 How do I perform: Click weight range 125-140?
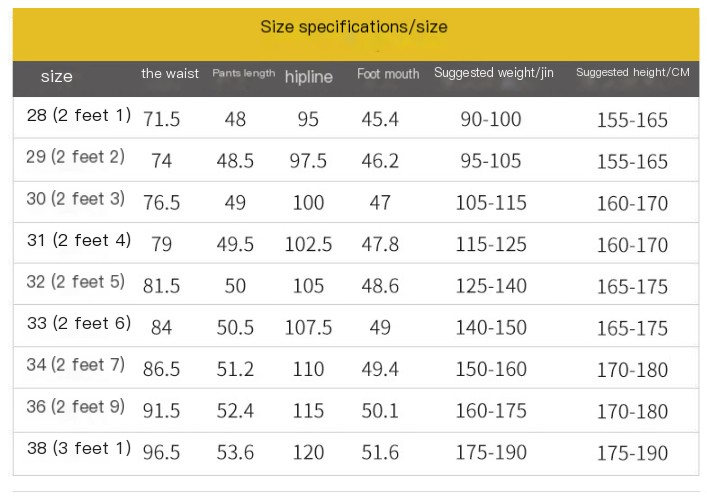[x=491, y=286]
